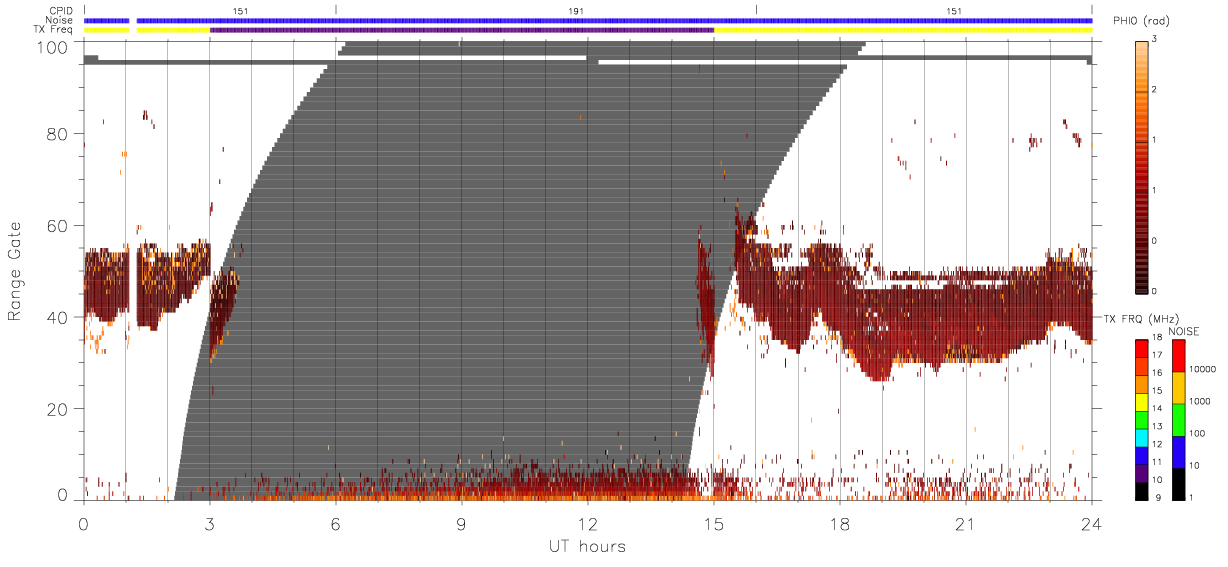
Task: Pick the orange 15–16 MHz TX FRQ swatch
Action: [1142, 384]
